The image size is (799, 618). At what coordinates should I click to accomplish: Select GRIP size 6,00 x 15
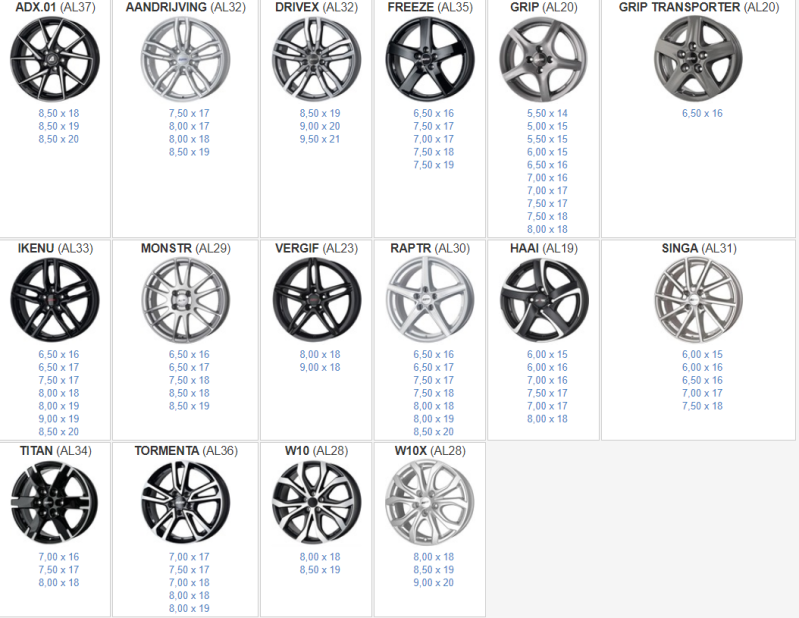pos(547,152)
